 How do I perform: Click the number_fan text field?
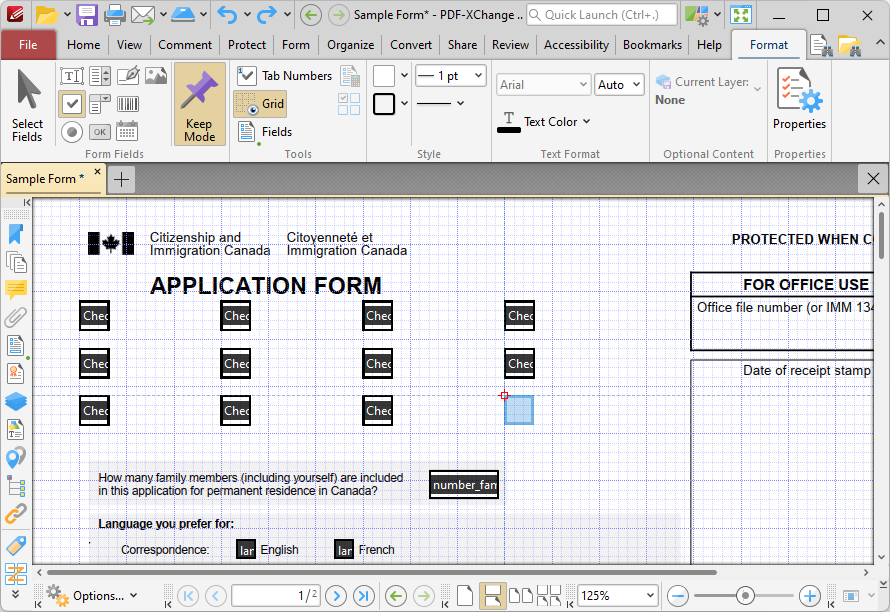[x=464, y=485]
